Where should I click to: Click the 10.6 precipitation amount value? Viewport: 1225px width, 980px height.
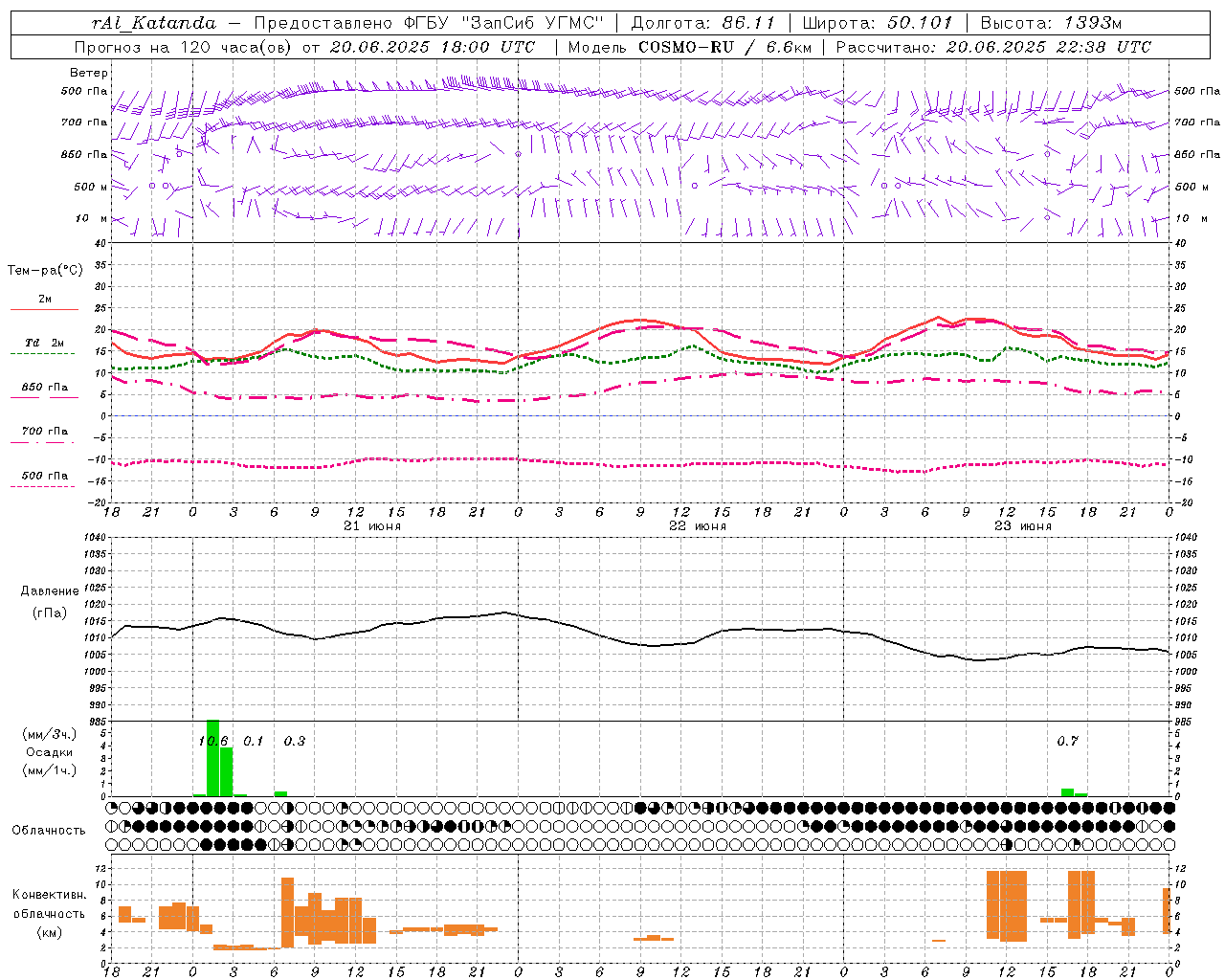[x=213, y=742]
